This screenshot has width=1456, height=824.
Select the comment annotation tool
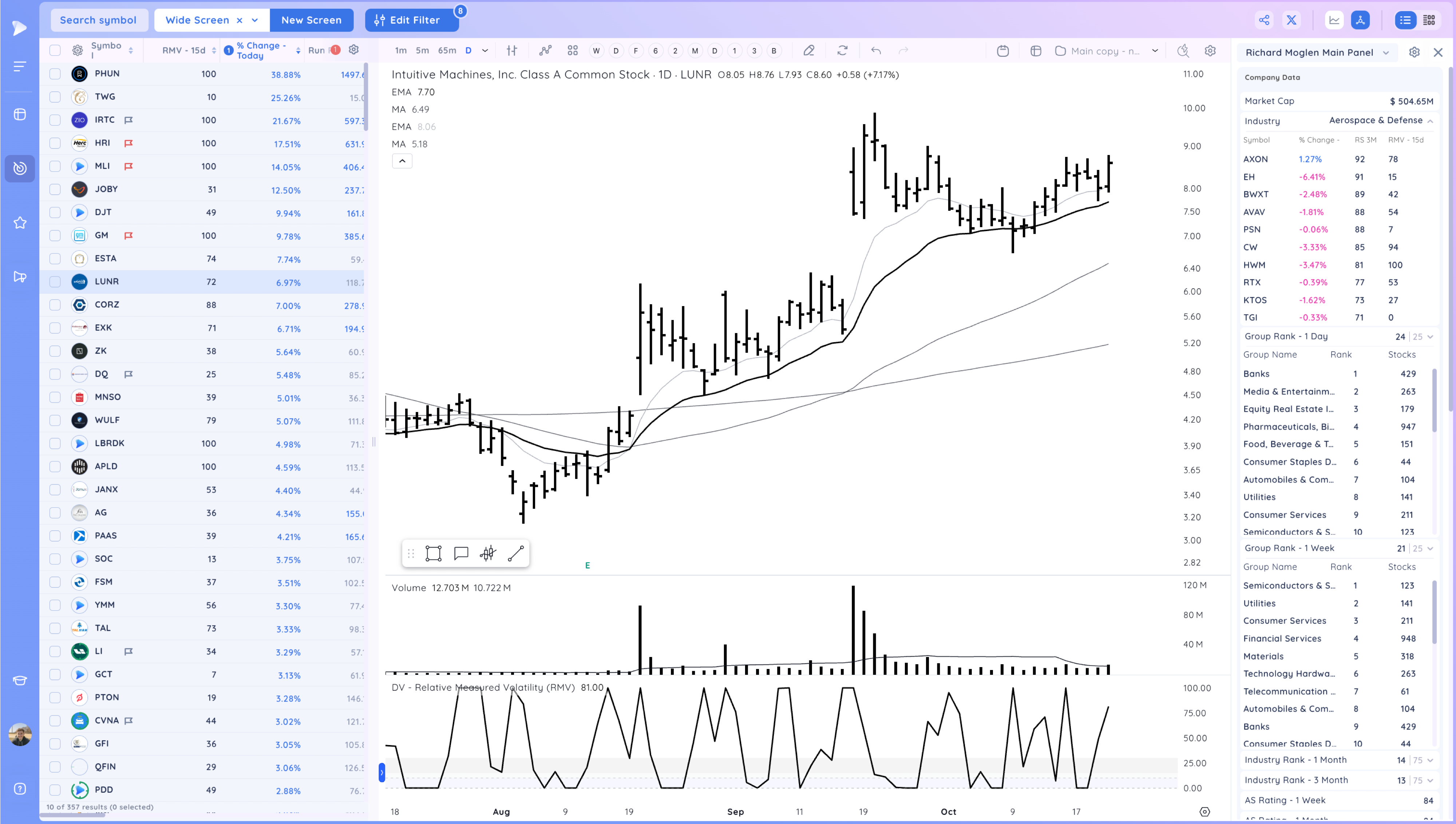click(461, 554)
